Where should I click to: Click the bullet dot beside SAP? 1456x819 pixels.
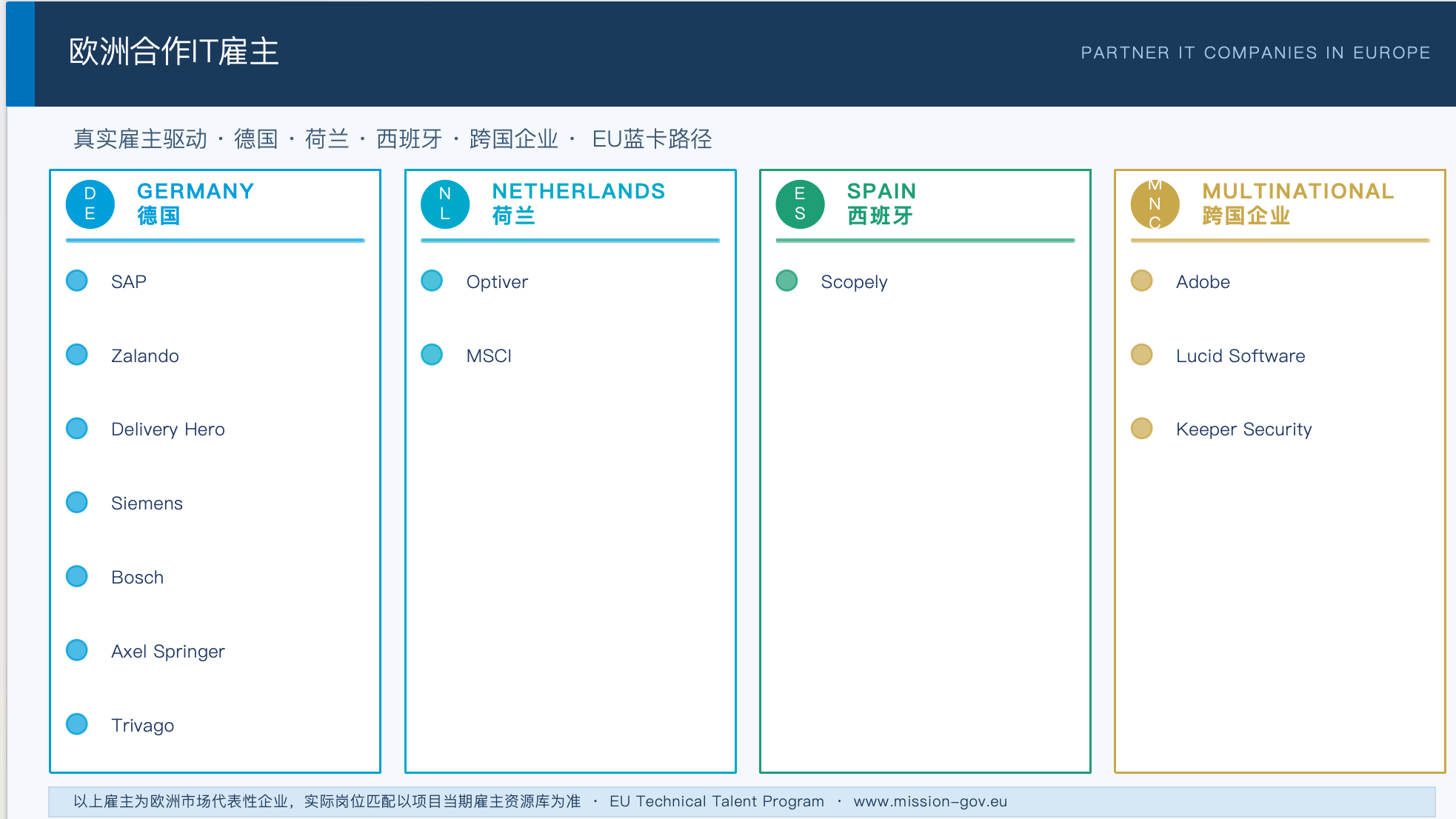(x=77, y=281)
